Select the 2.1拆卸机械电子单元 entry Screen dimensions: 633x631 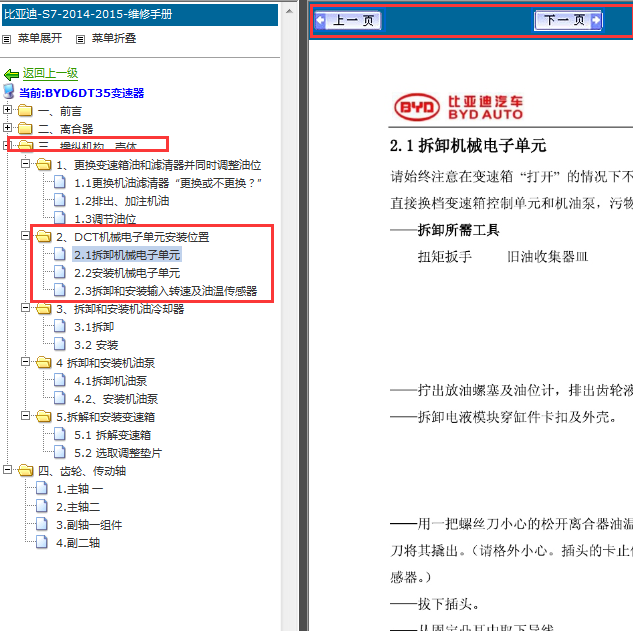coord(127,255)
